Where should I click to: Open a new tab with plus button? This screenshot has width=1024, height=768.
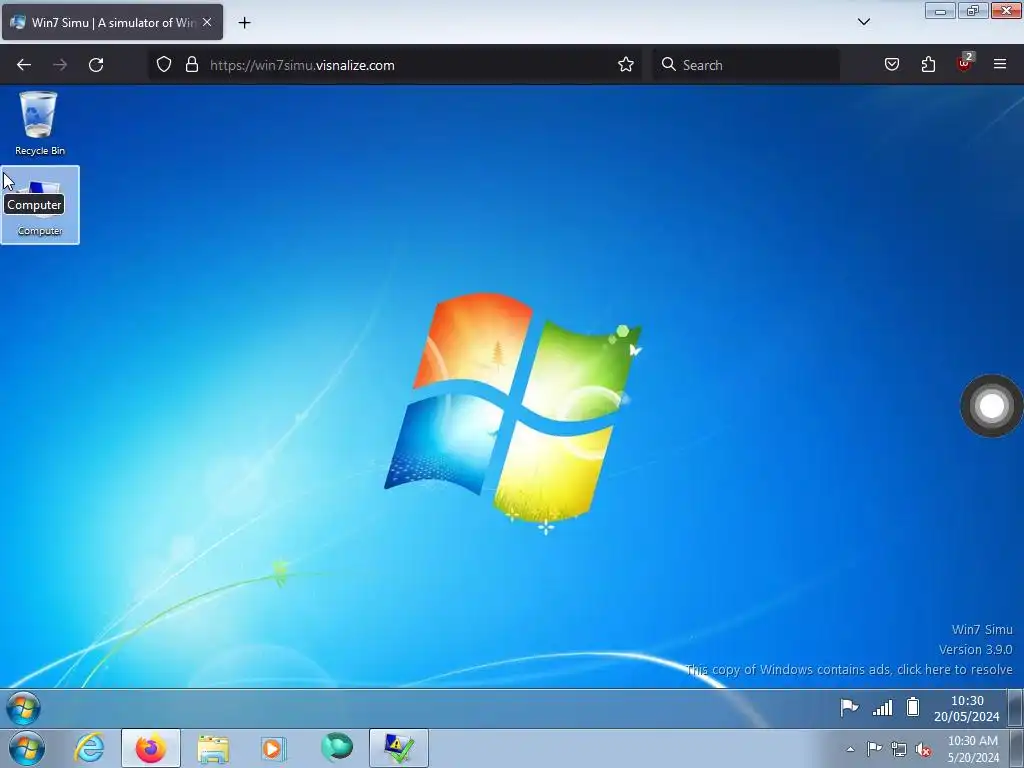[244, 22]
